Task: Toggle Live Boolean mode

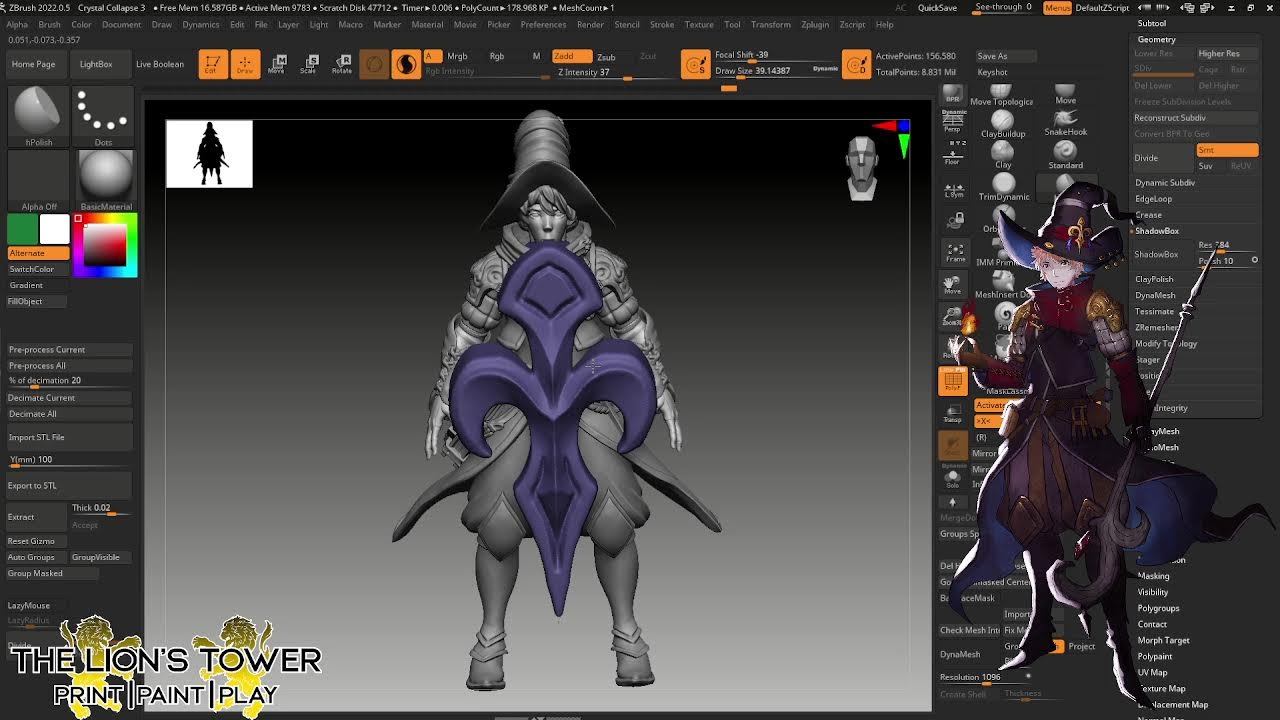Action: tap(160, 64)
